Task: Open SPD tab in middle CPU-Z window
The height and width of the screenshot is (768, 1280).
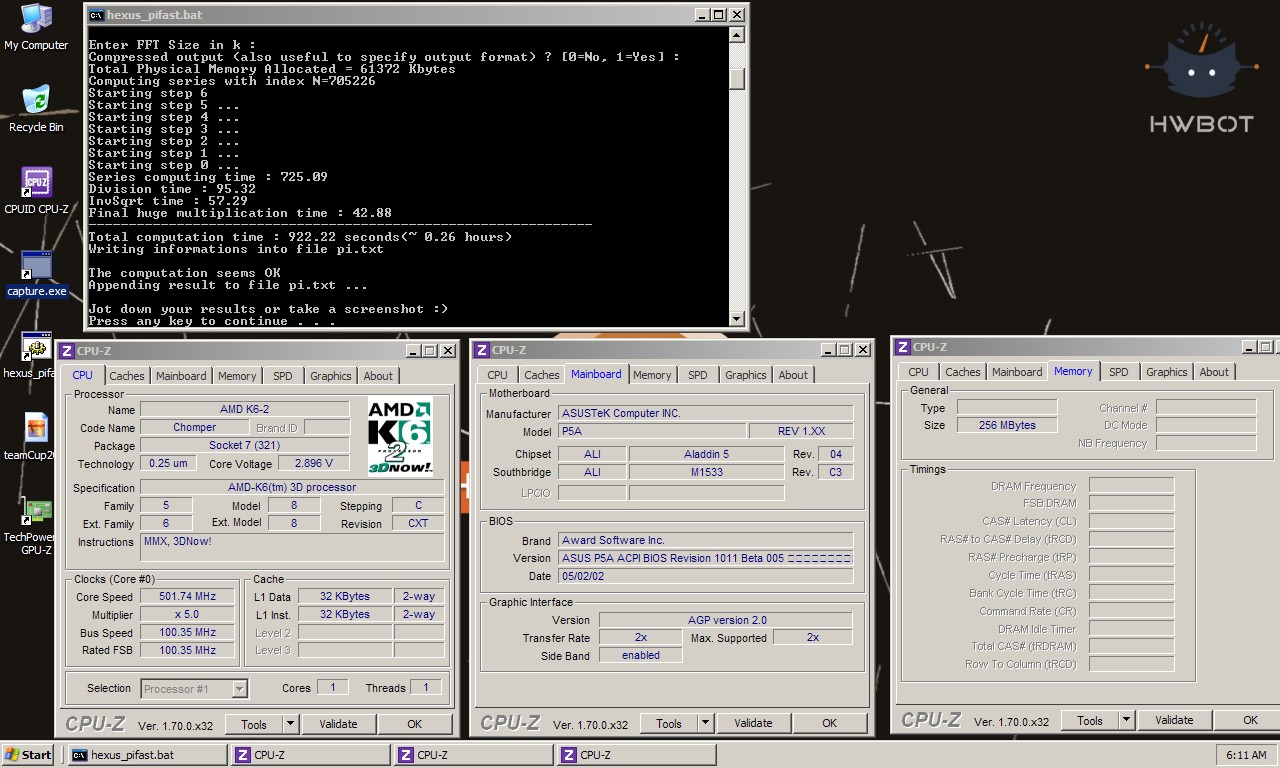Action: pos(698,375)
